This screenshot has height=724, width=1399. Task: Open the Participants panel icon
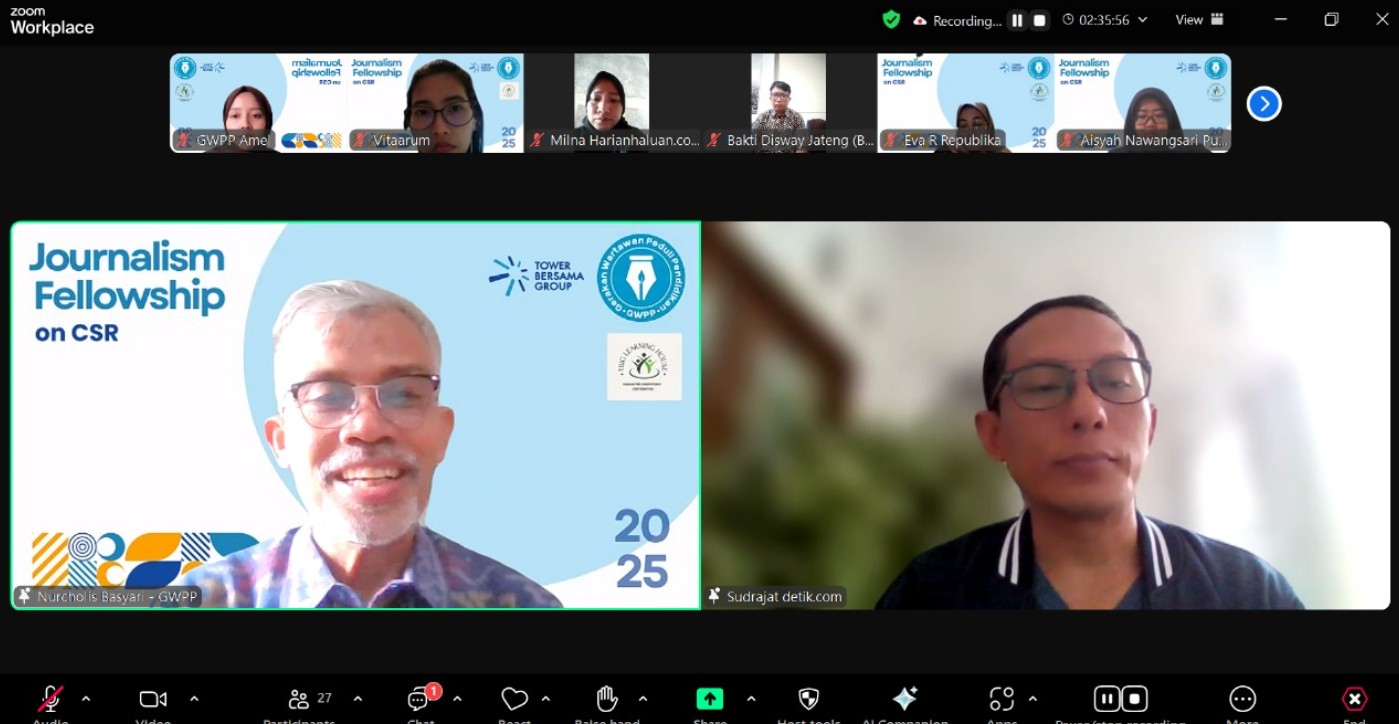click(x=299, y=699)
